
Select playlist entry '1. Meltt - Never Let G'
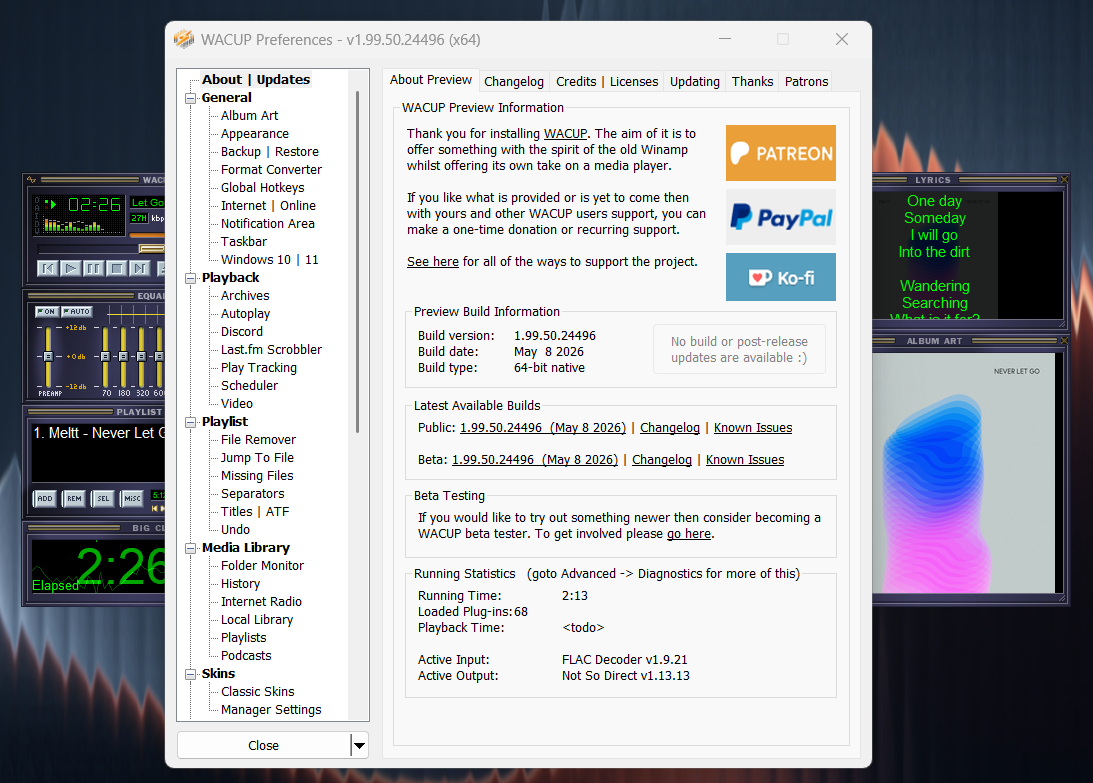coord(99,433)
